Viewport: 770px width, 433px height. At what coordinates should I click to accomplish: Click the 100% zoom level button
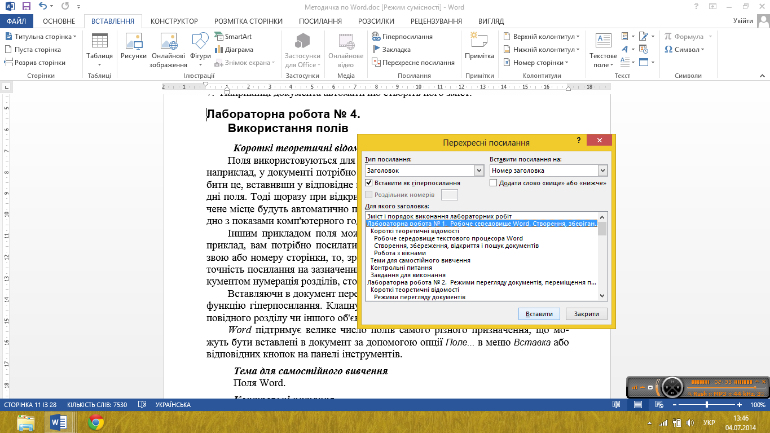758,405
